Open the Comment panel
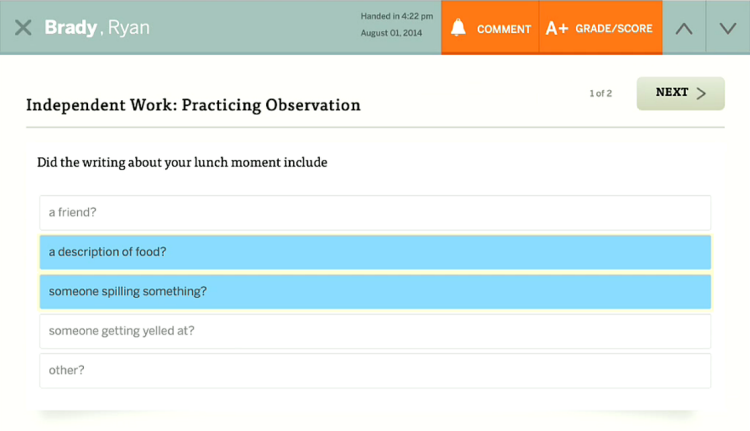 pyautogui.click(x=490, y=27)
